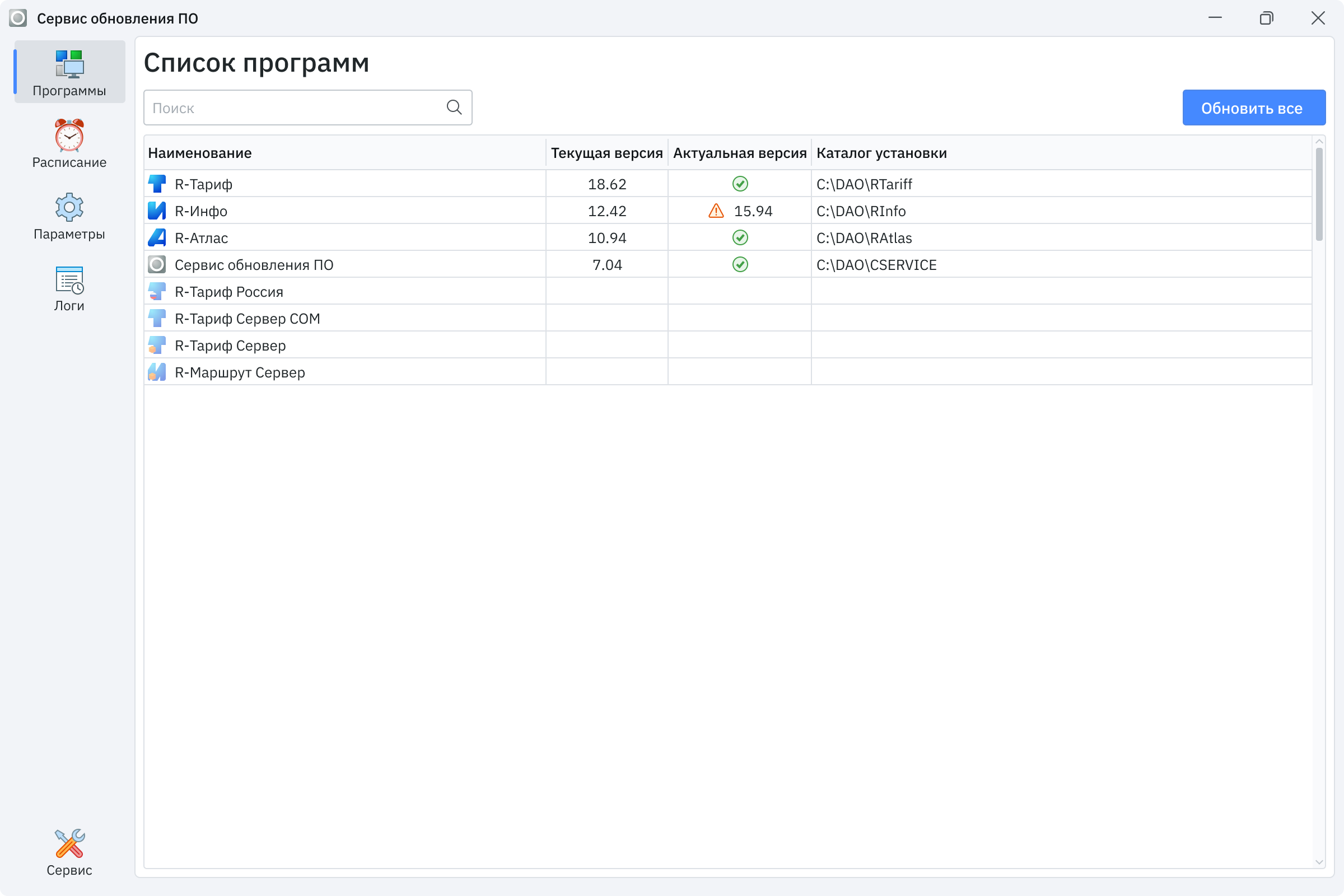The image size is (1344, 896).
Task: Click path C:\DAO\RInfo
Action: click(861, 212)
